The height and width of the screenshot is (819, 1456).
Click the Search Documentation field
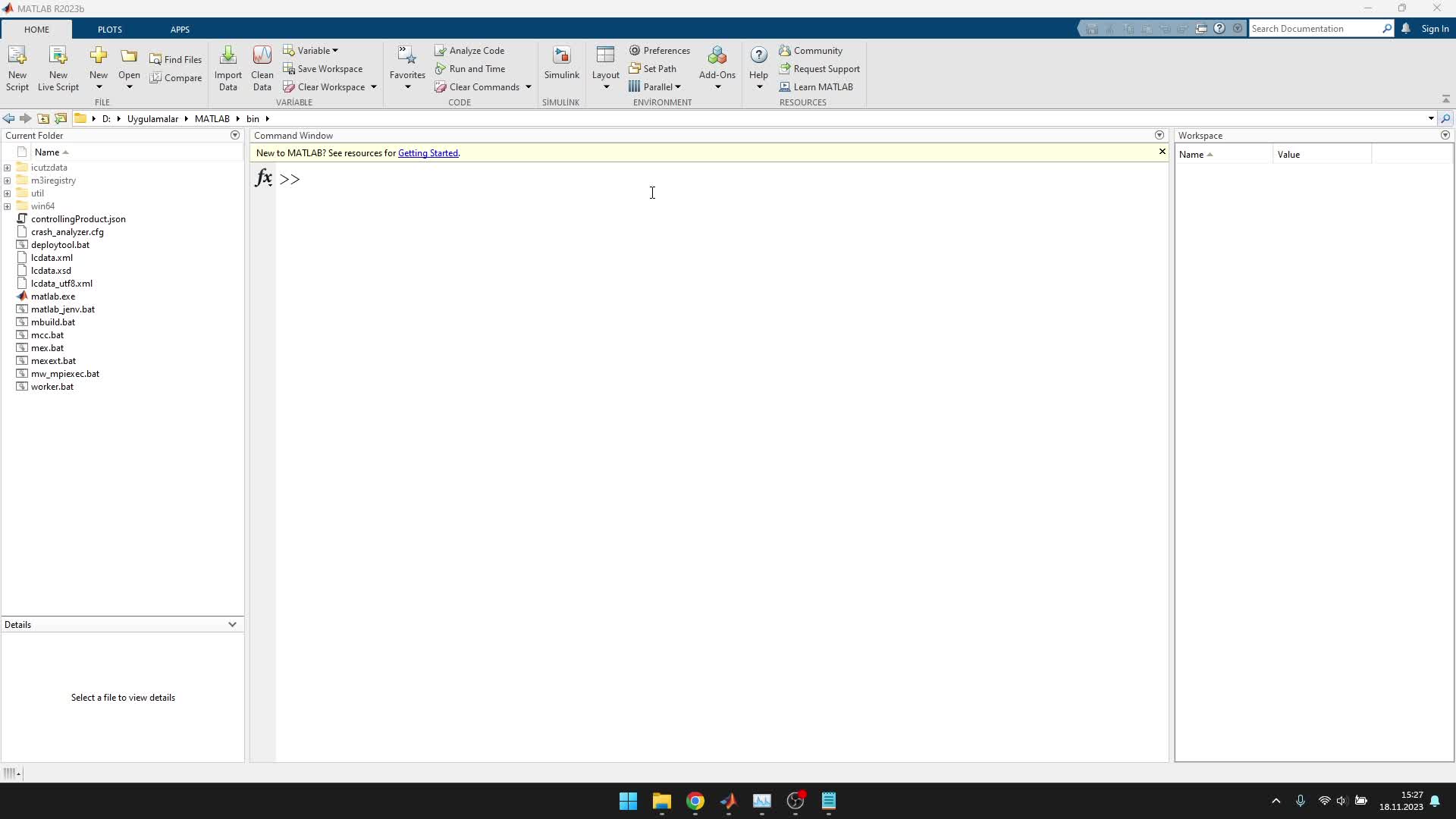tap(1315, 28)
